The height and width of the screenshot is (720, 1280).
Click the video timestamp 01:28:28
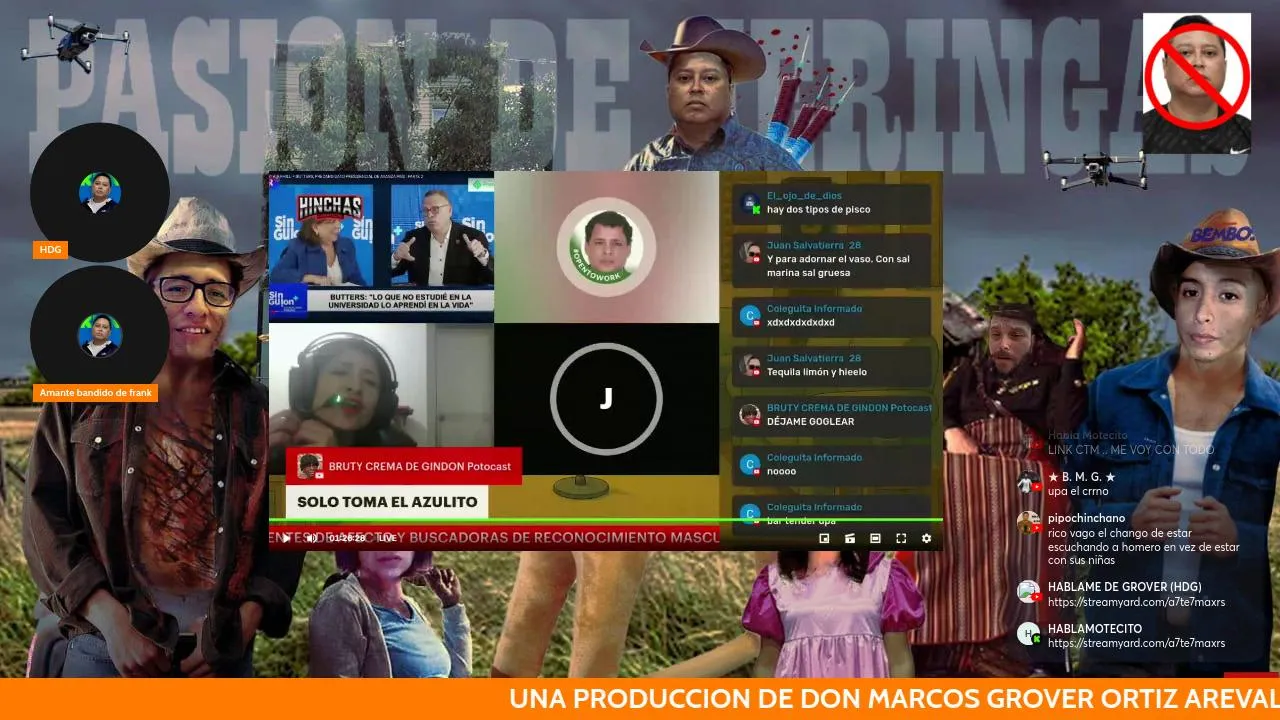(347, 538)
